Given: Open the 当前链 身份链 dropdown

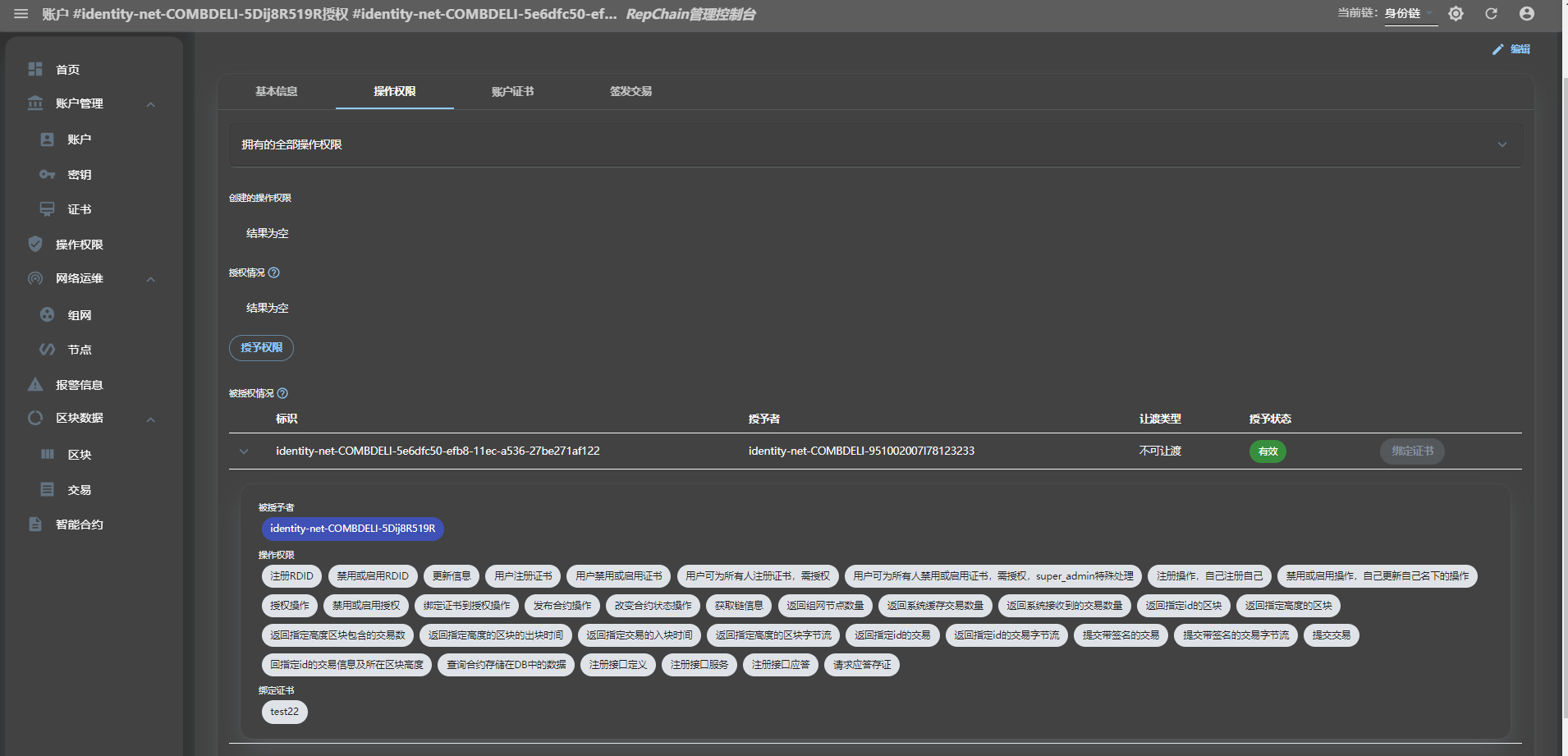Looking at the screenshot, I should pyautogui.click(x=1411, y=14).
